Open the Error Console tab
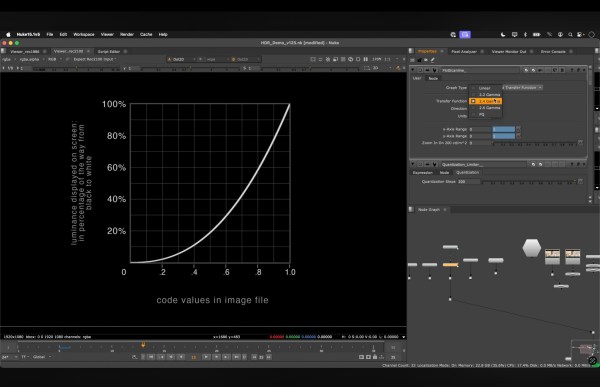 coord(553,51)
